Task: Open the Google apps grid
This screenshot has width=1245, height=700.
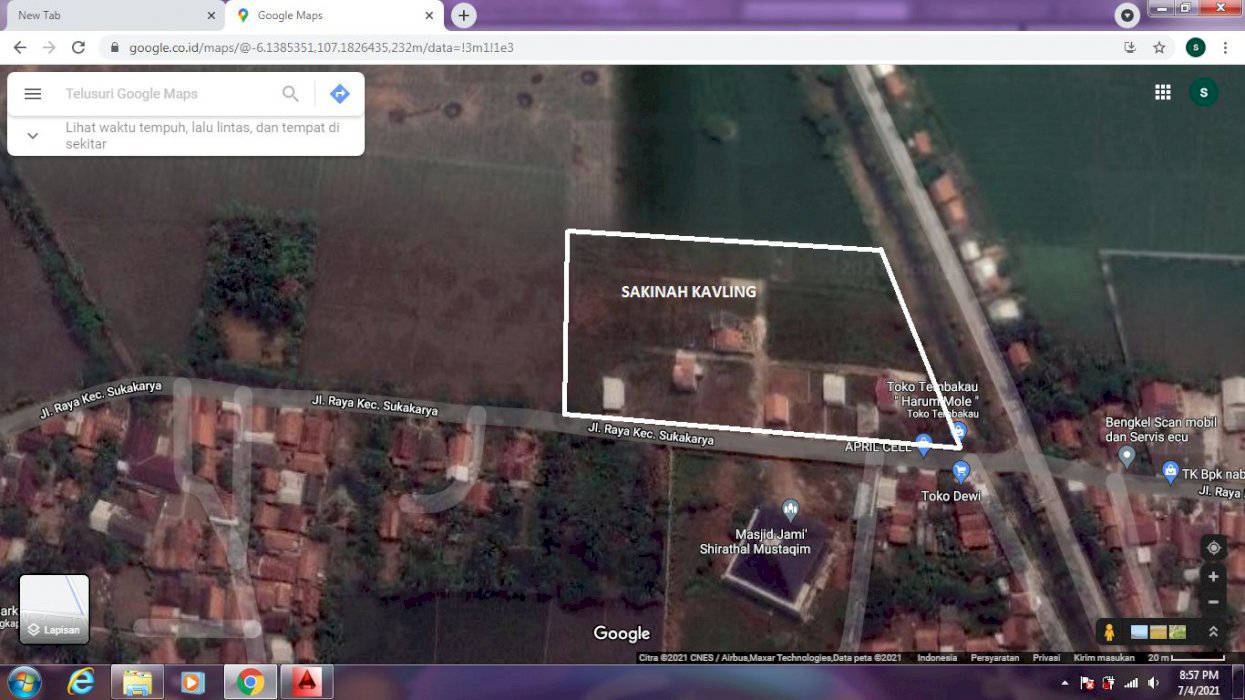Action: click(1162, 92)
